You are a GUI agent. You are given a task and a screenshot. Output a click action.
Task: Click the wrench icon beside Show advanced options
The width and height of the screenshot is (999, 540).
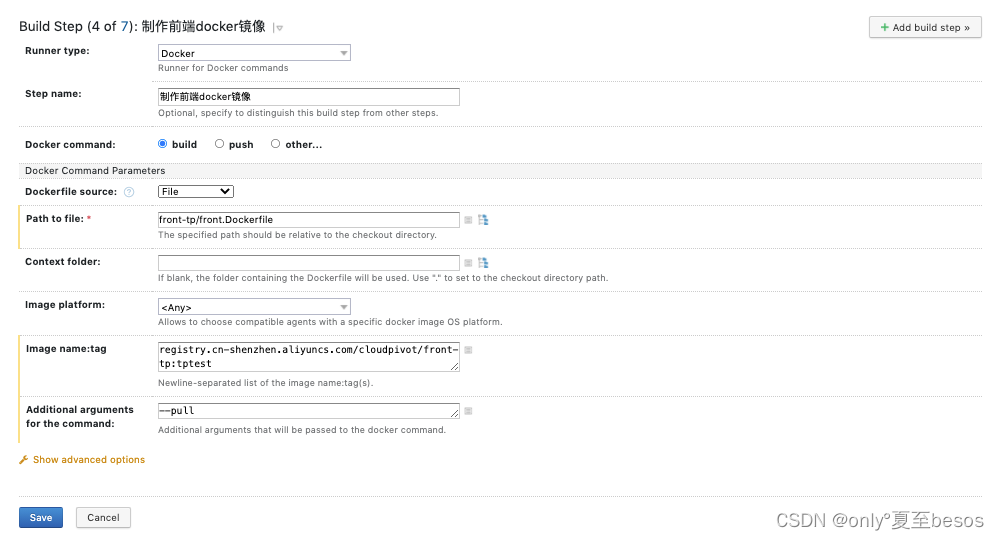pos(24,460)
